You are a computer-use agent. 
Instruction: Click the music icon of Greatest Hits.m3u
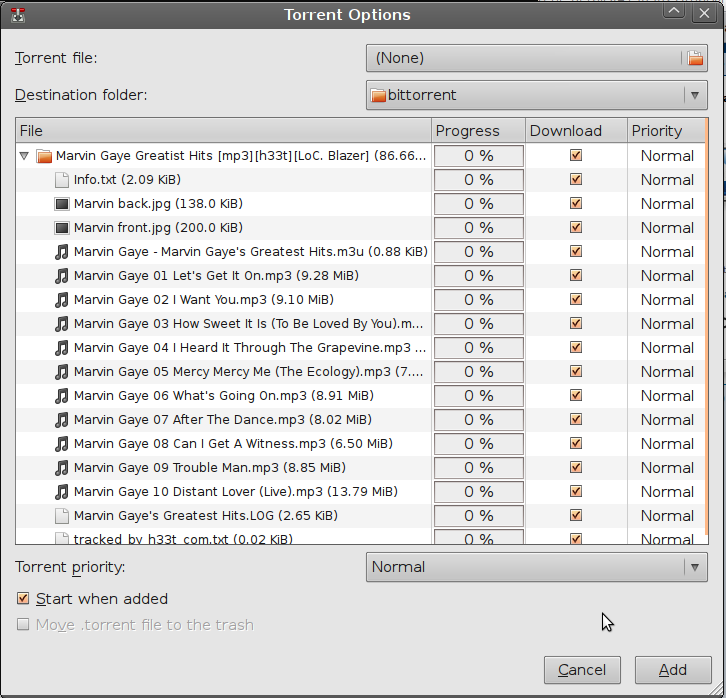click(62, 252)
